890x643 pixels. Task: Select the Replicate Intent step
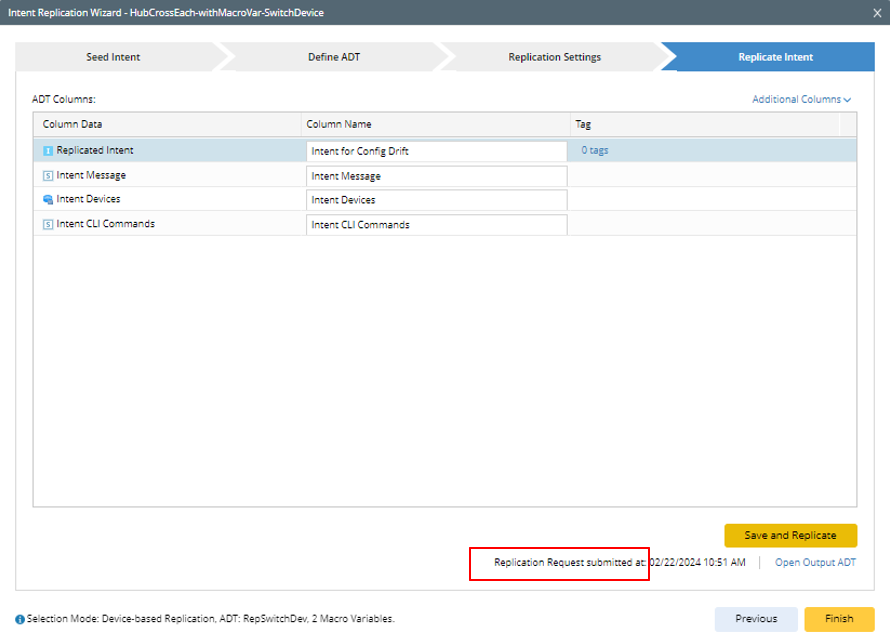[775, 57]
